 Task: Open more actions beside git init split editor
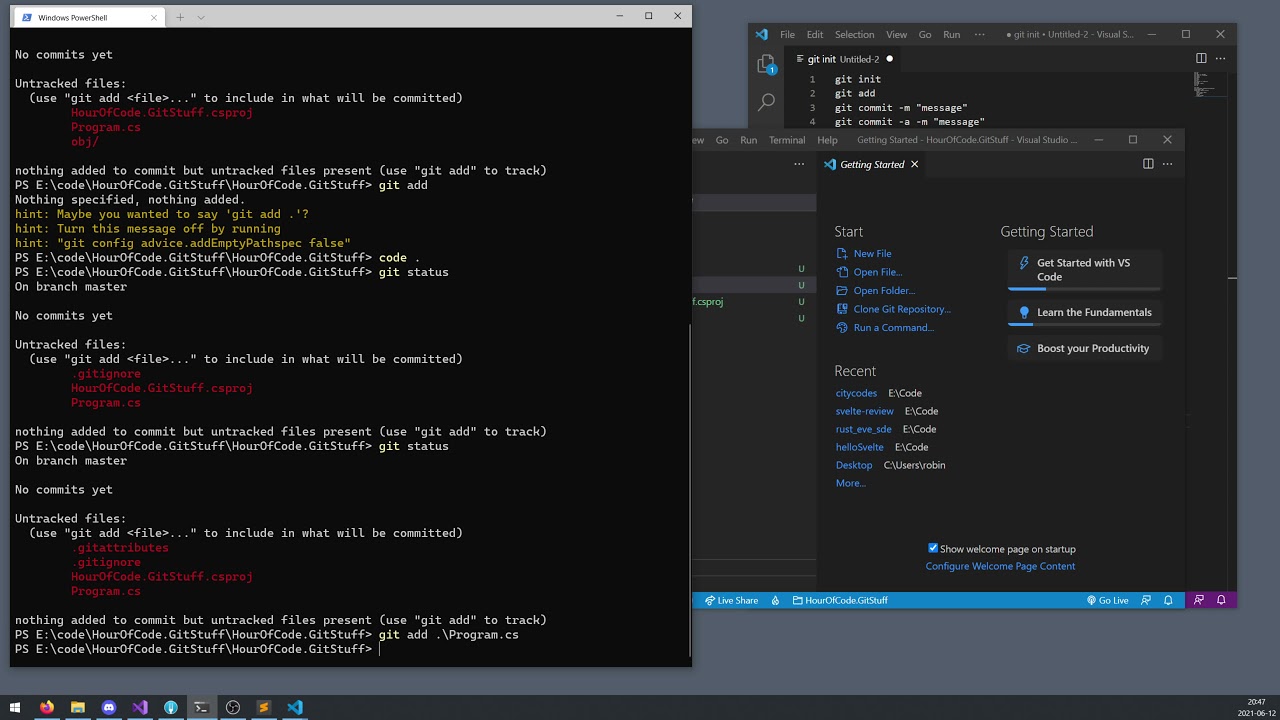[1220, 58]
